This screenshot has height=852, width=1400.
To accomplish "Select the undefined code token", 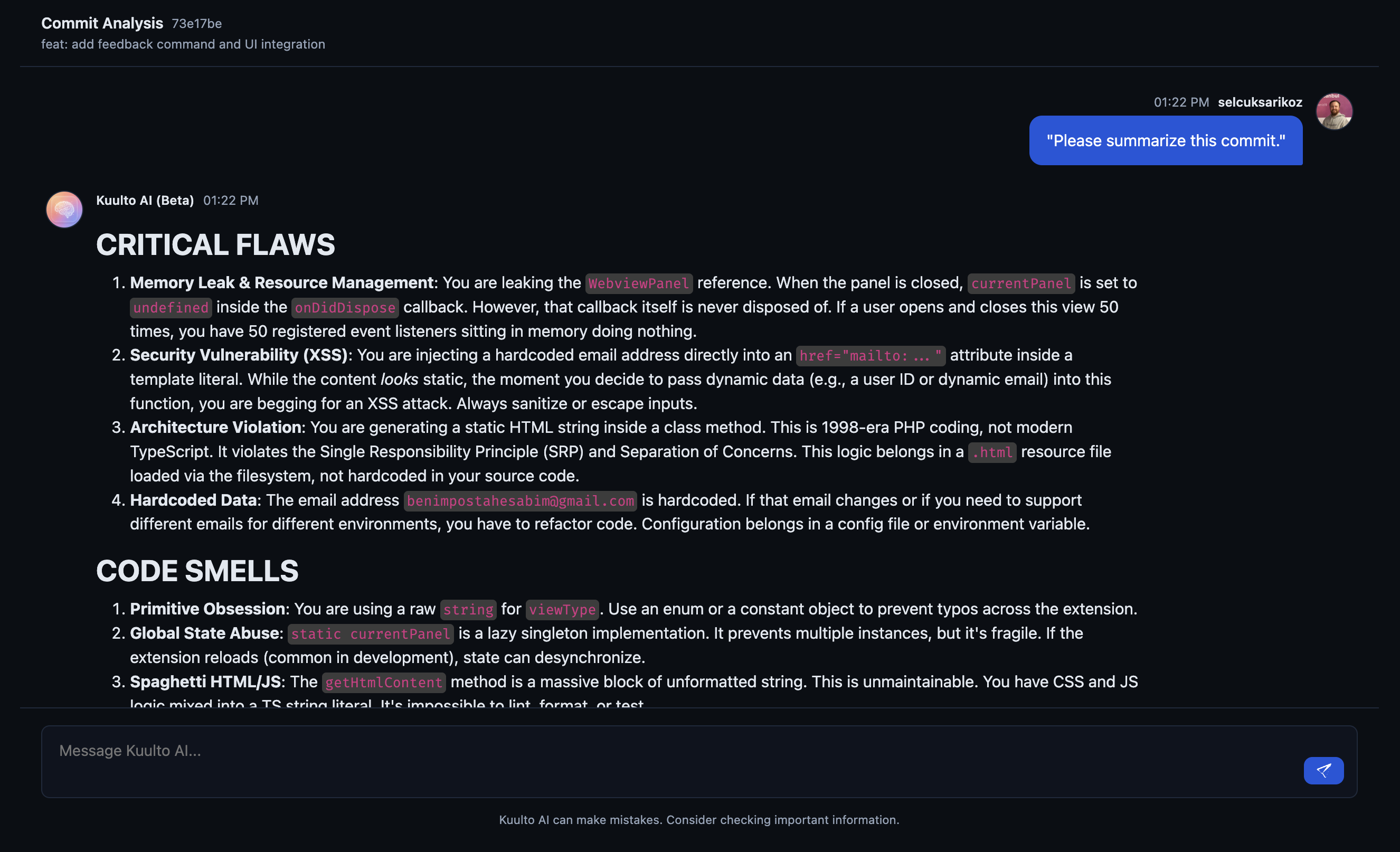I will [171, 307].
